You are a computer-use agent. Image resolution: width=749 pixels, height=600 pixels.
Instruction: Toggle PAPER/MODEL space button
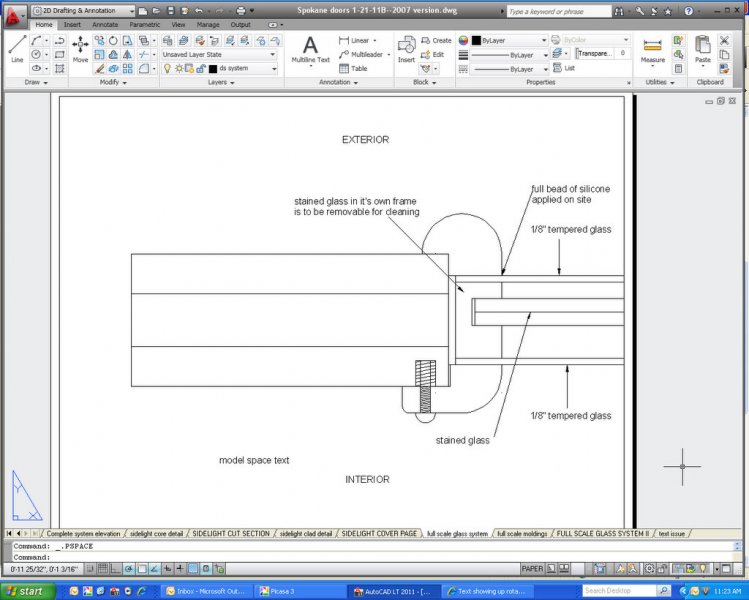pos(532,568)
